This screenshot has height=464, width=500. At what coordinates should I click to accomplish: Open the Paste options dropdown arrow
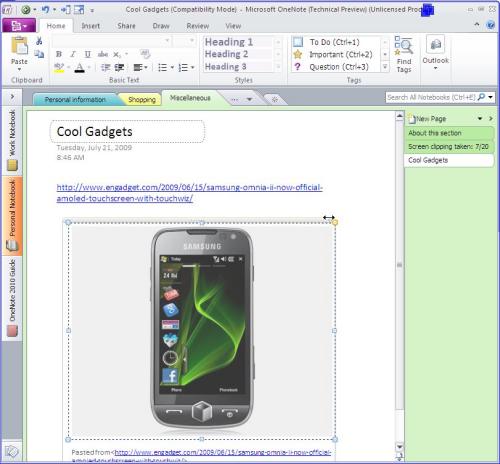click(19, 69)
